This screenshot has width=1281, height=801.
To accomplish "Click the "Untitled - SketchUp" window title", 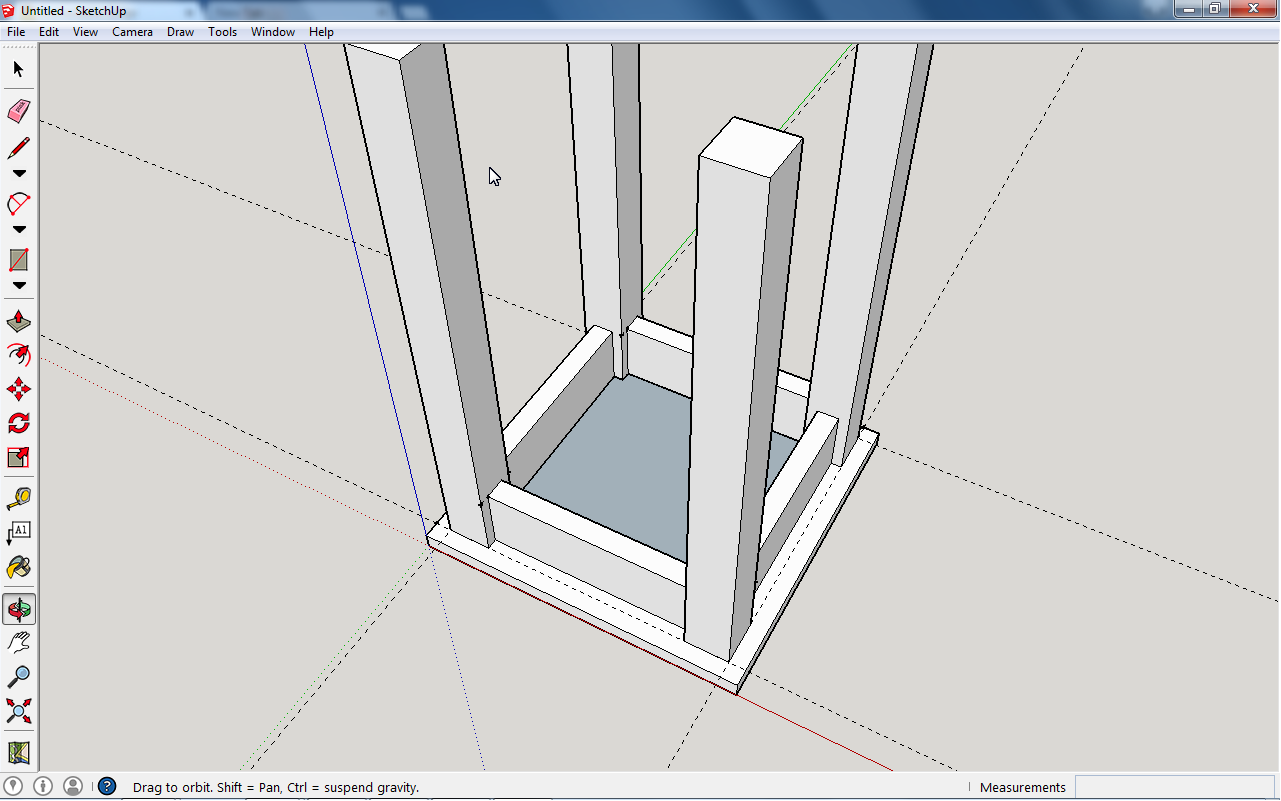I will pos(73,11).
